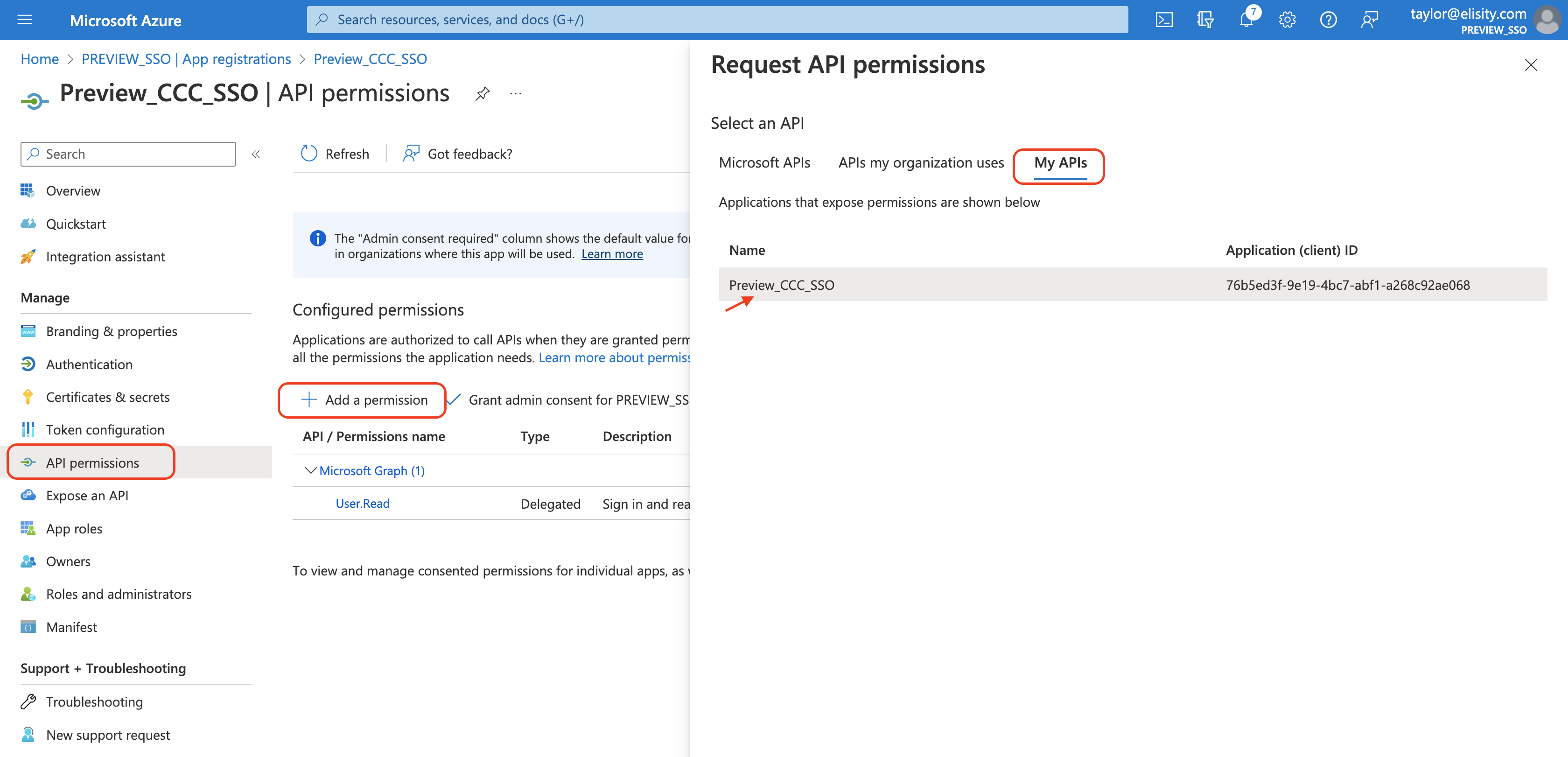Select the My APIs tab

1060,162
